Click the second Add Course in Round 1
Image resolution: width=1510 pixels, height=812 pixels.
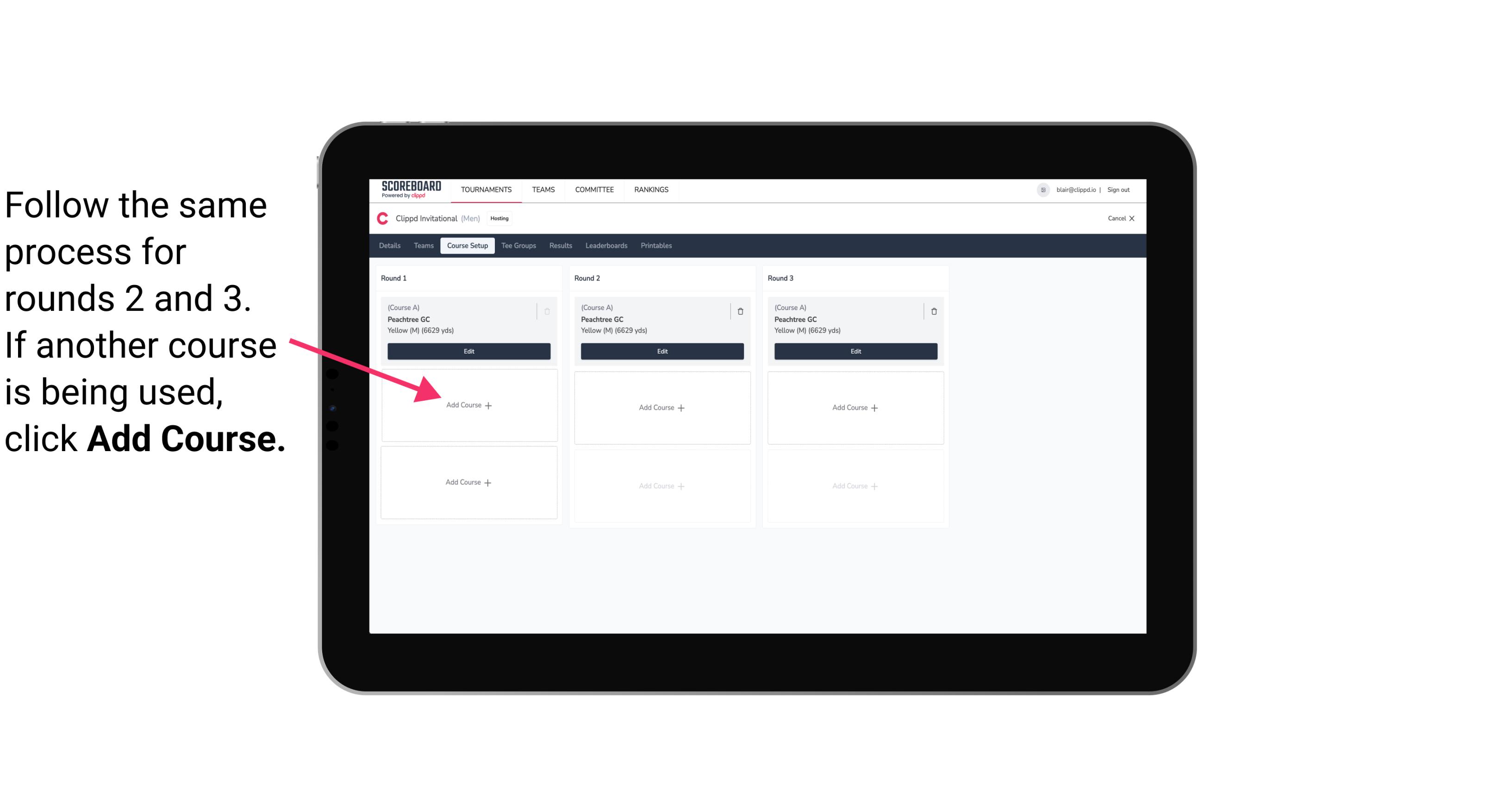(x=468, y=481)
